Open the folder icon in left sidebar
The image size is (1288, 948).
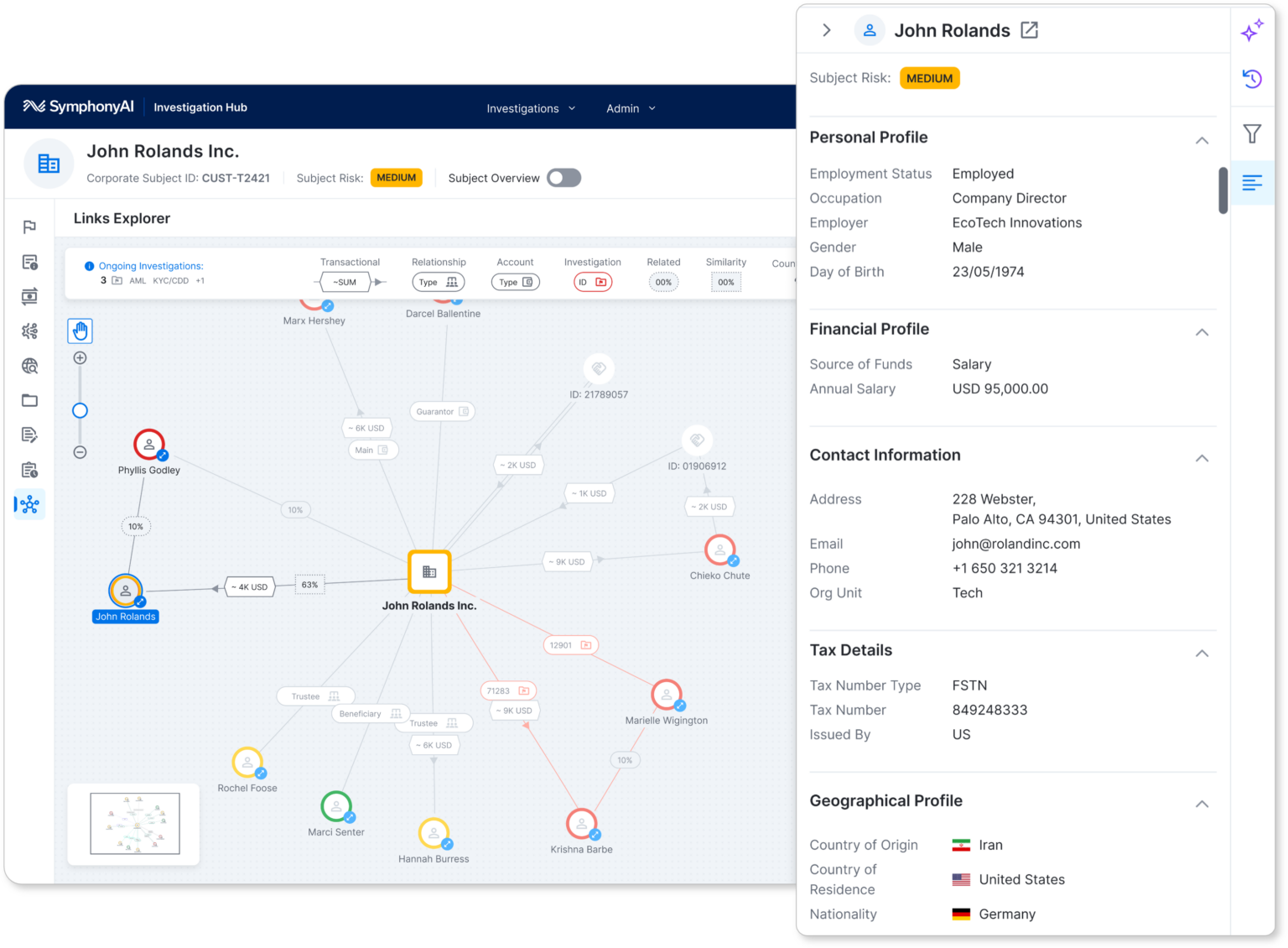point(29,400)
